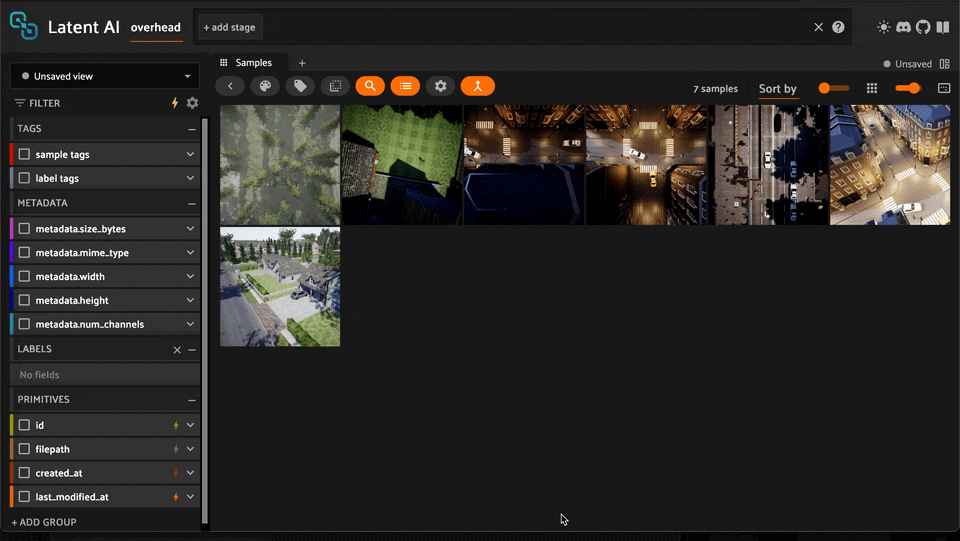Screen dimensions: 960x541
Task: Adjust the grid zoom slider at right
Action: click(908, 88)
